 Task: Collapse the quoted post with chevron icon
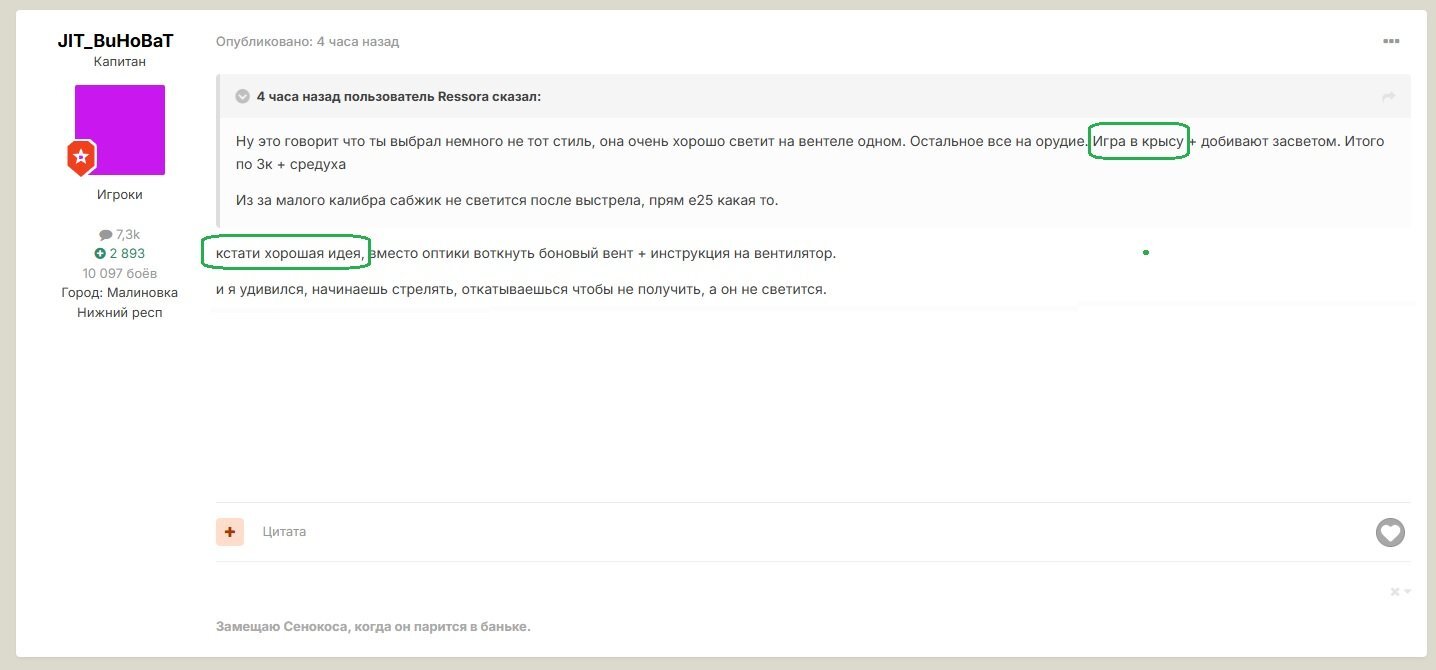pos(242,96)
